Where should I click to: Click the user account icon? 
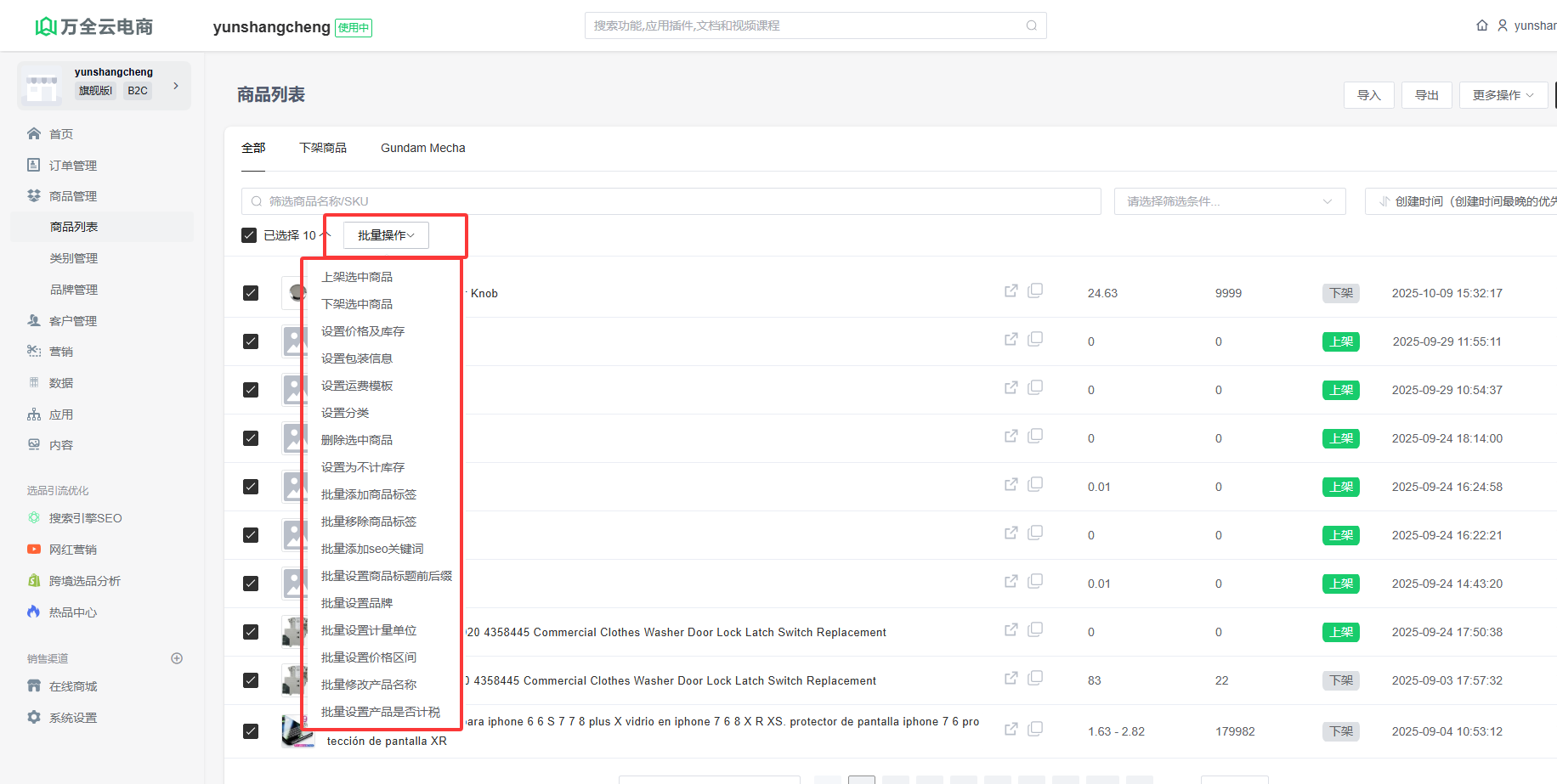pyautogui.click(x=1503, y=25)
